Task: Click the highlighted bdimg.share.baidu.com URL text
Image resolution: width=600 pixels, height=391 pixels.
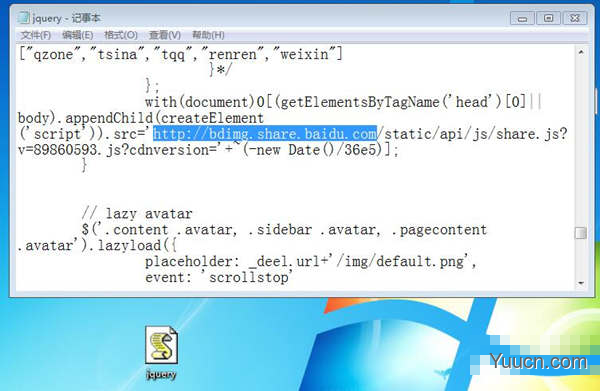Action: 265,134
